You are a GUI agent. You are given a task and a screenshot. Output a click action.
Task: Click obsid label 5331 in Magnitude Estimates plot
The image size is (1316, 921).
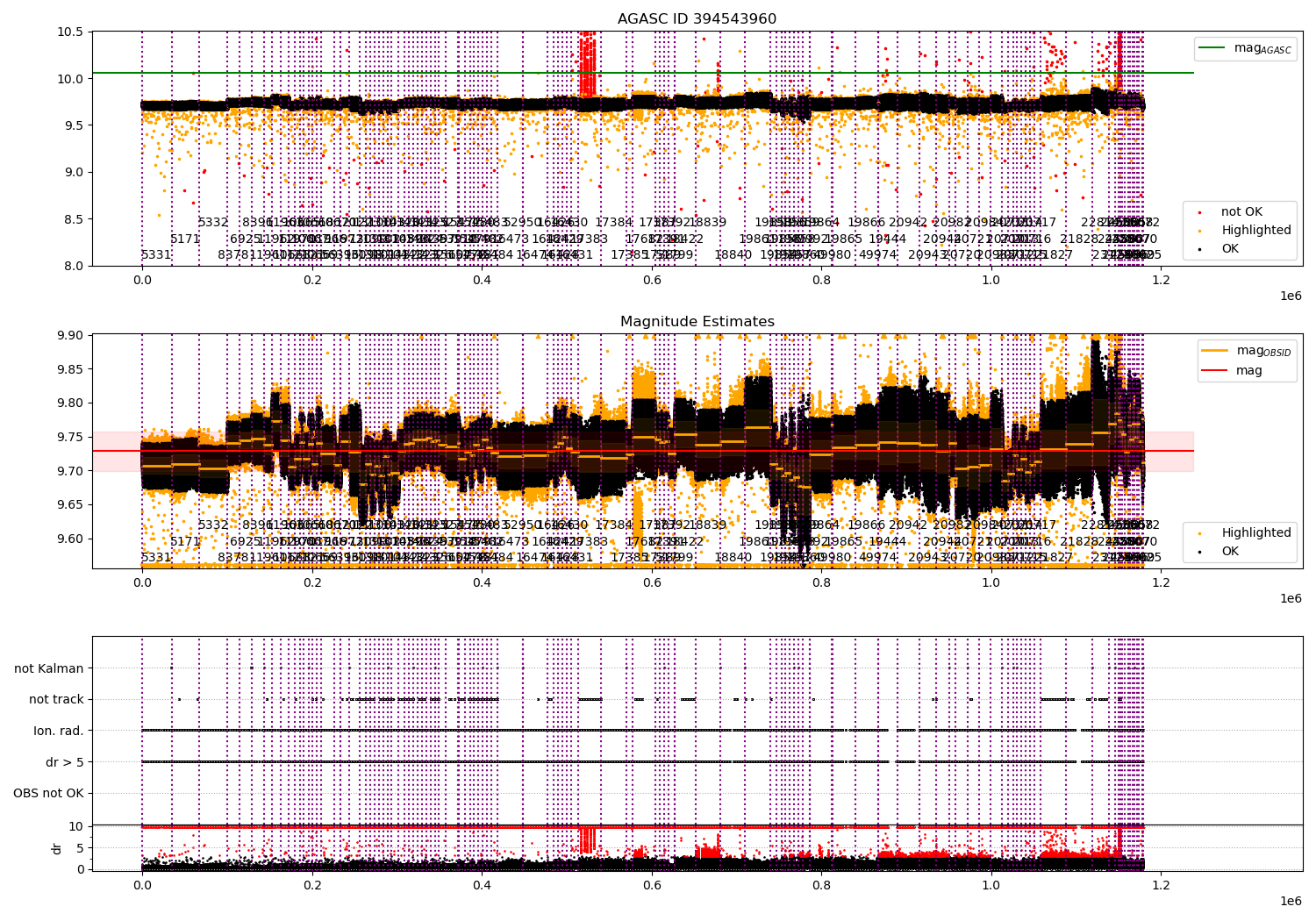coord(156,558)
